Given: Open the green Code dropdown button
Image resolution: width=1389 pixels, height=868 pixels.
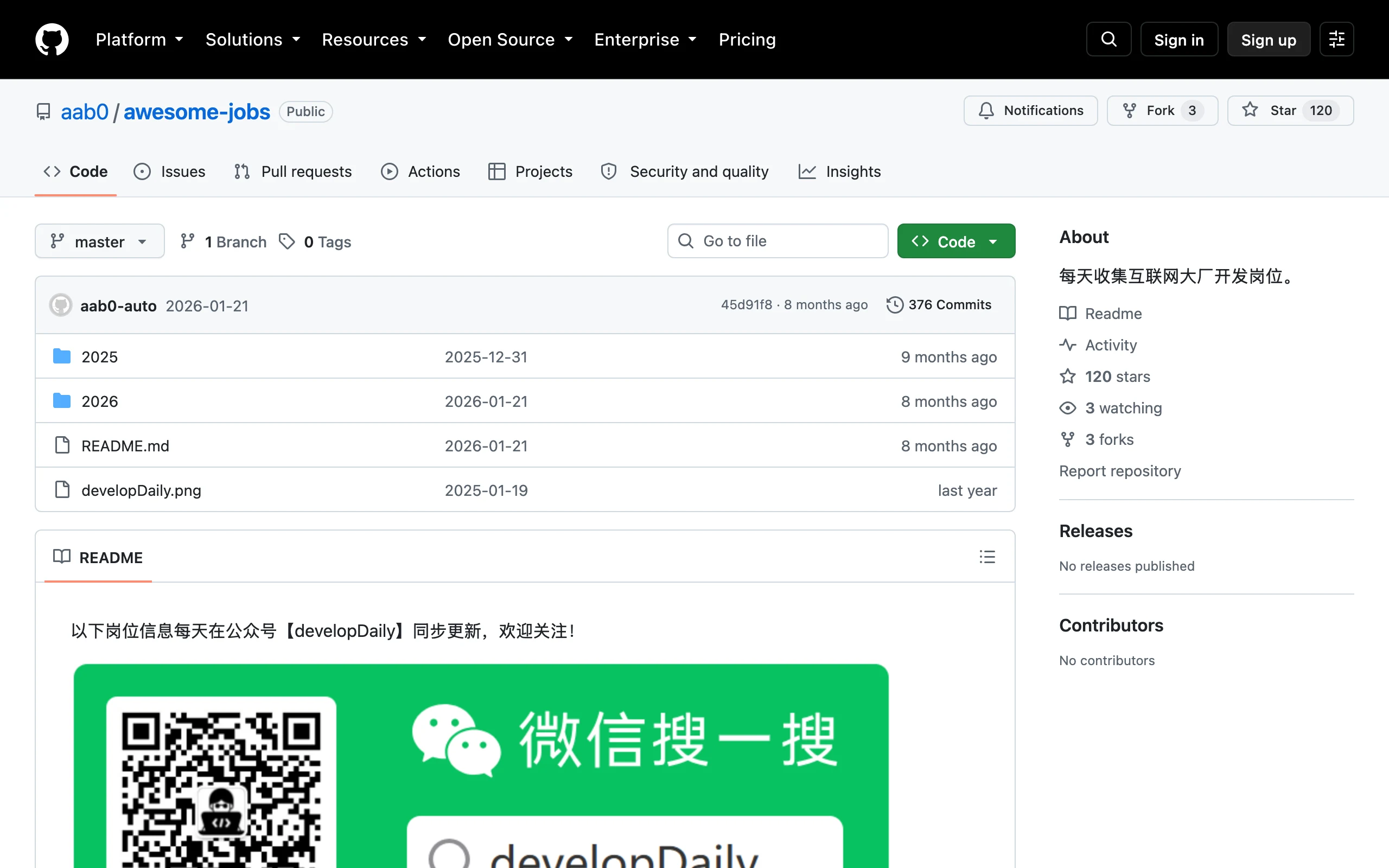Looking at the screenshot, I should click(956, 241).
